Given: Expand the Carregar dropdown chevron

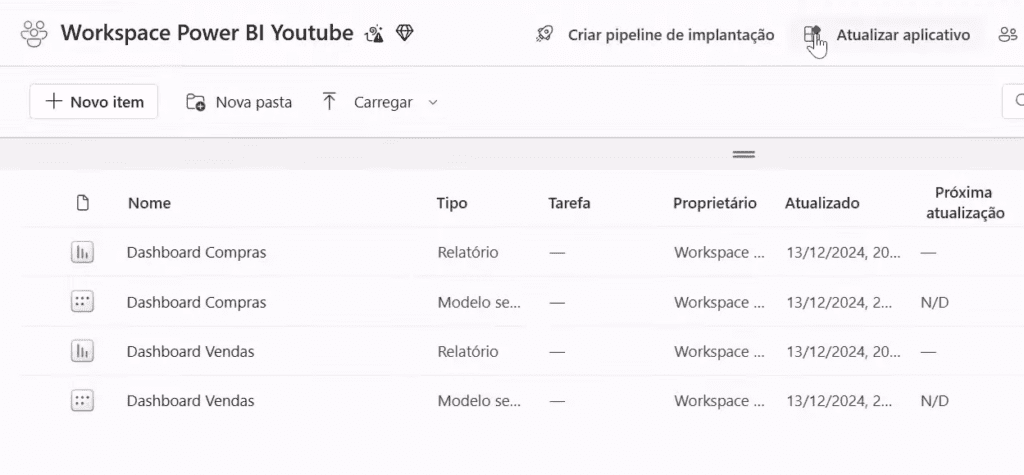Looking at the screenshot, I should point(432,103).
